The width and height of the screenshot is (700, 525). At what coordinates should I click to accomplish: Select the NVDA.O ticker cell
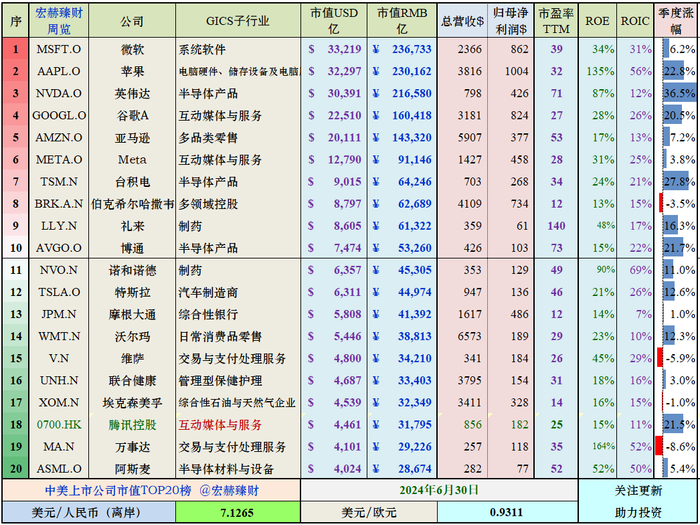click(x=59, y=93)
